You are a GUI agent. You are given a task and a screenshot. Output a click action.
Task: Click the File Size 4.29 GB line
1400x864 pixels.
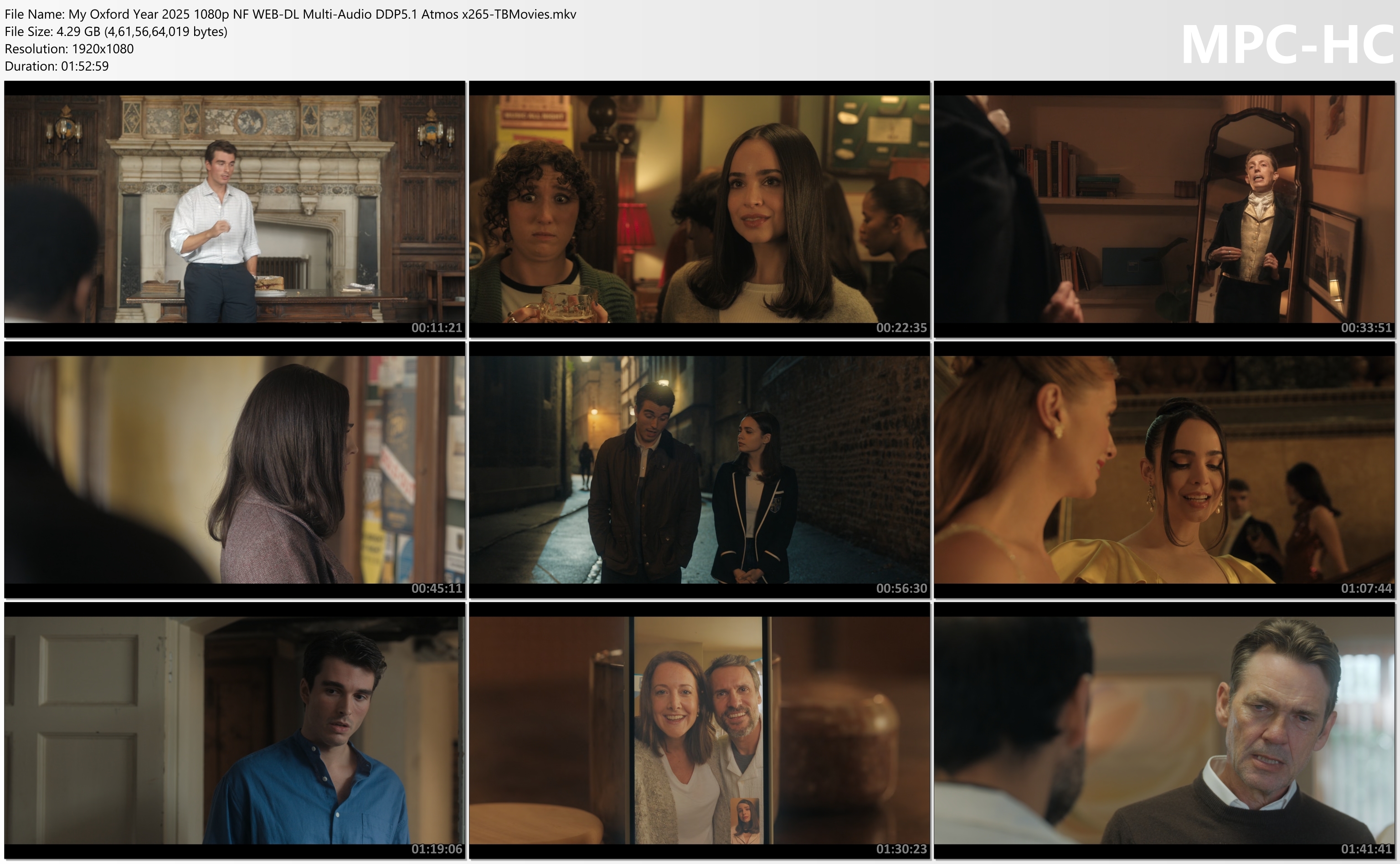click(x=116, y=31)
